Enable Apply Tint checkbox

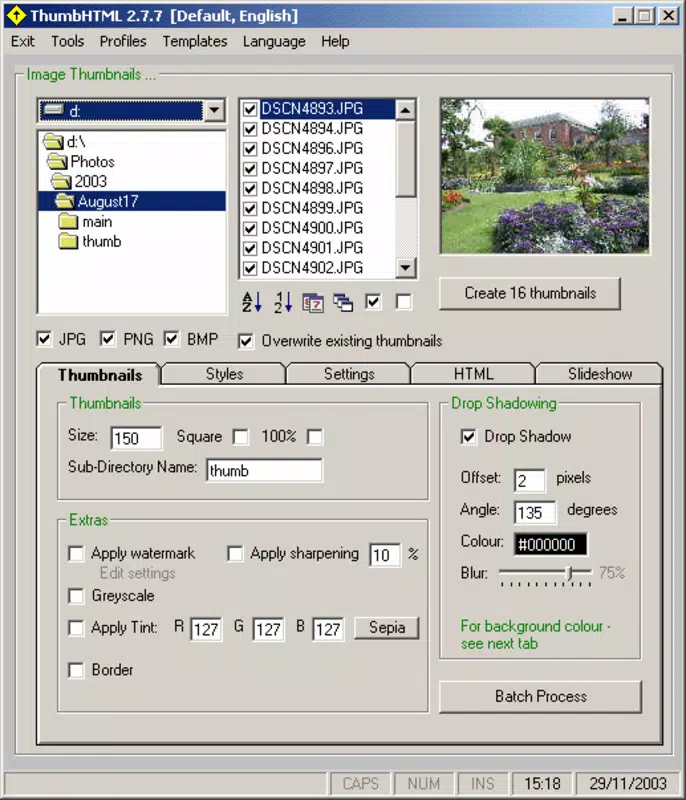(76, 628)
